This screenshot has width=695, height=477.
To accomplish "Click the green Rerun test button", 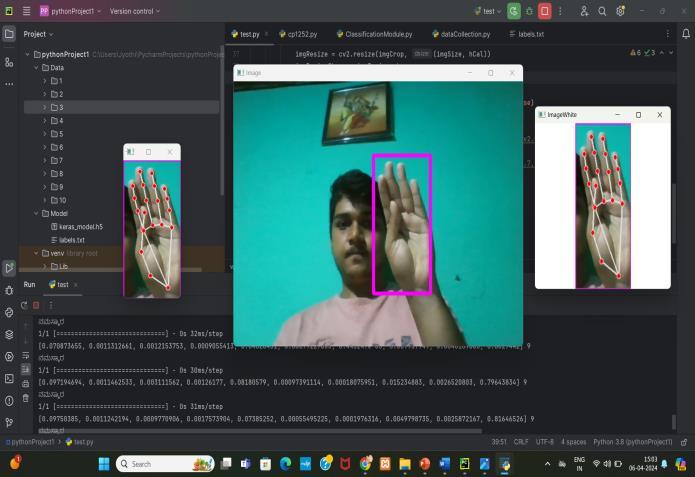I will [514, 11].
